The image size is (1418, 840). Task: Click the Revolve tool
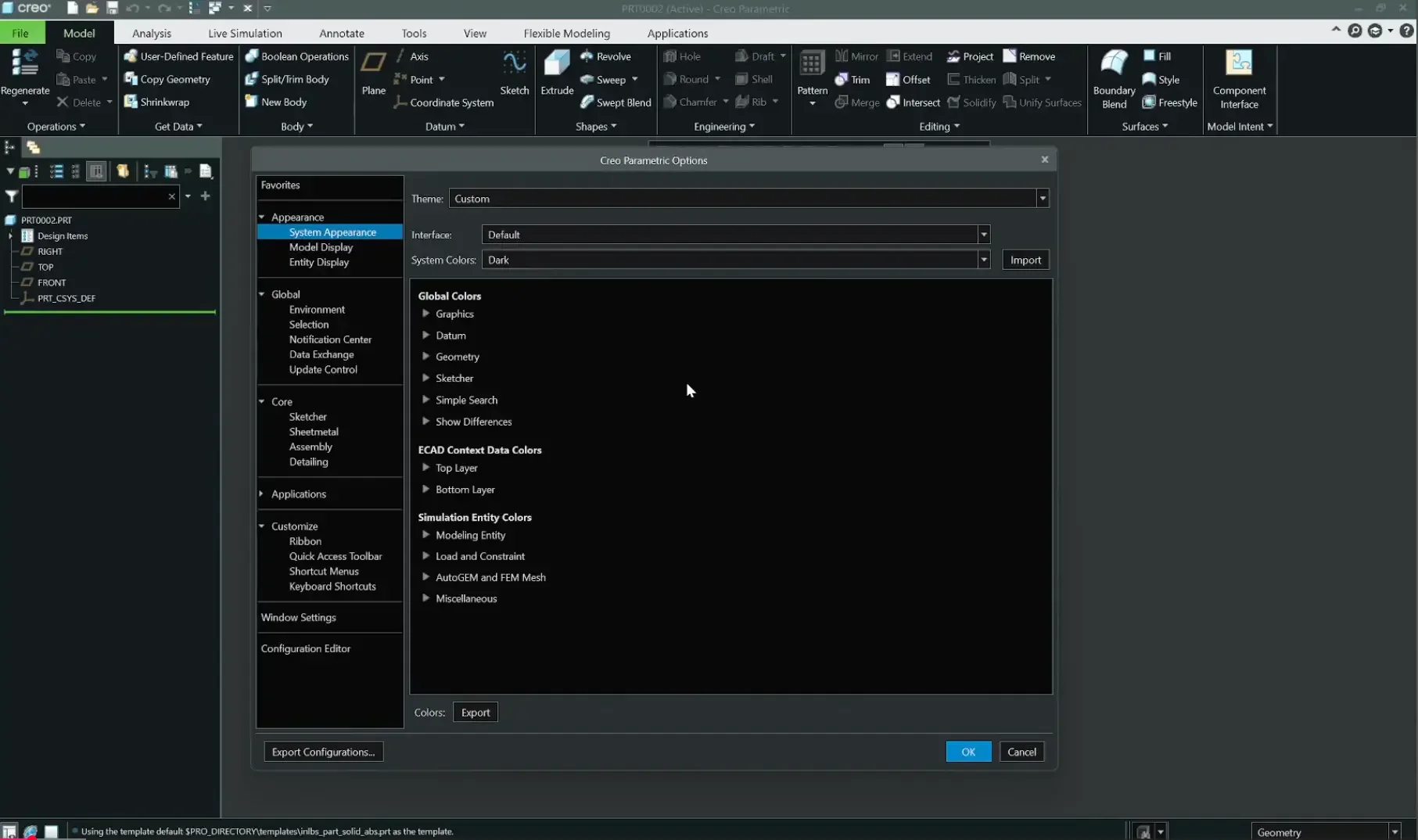(605, 56)
